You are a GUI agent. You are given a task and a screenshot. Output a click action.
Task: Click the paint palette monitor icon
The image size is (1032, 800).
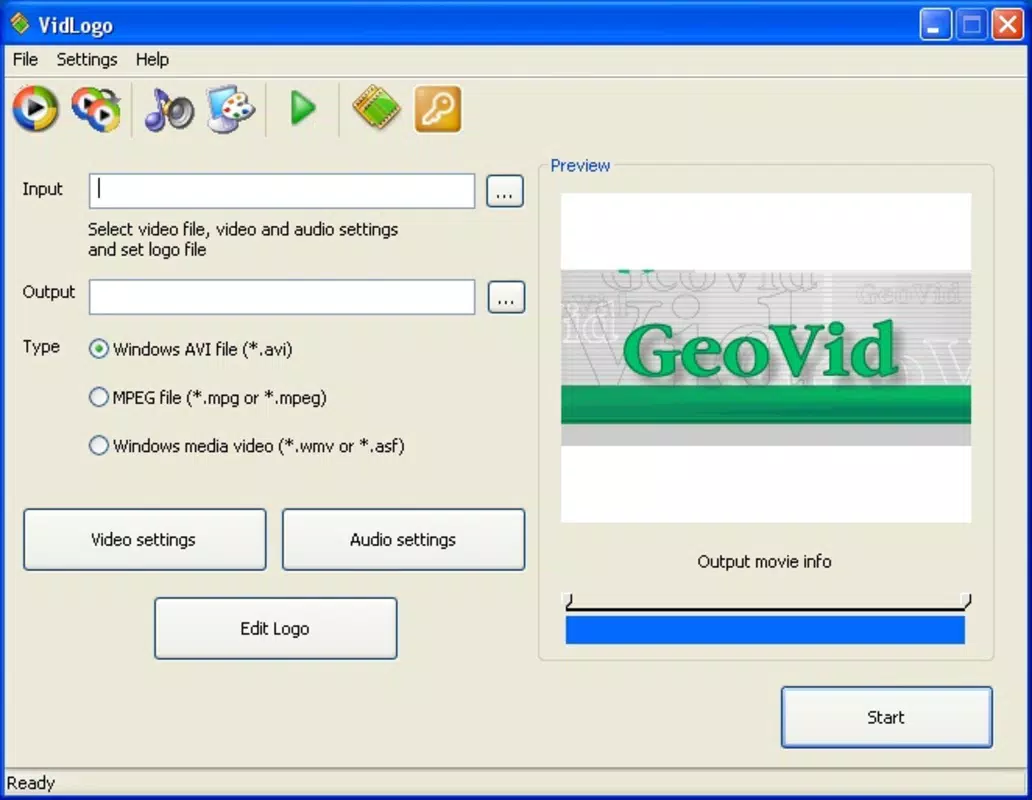230,109
